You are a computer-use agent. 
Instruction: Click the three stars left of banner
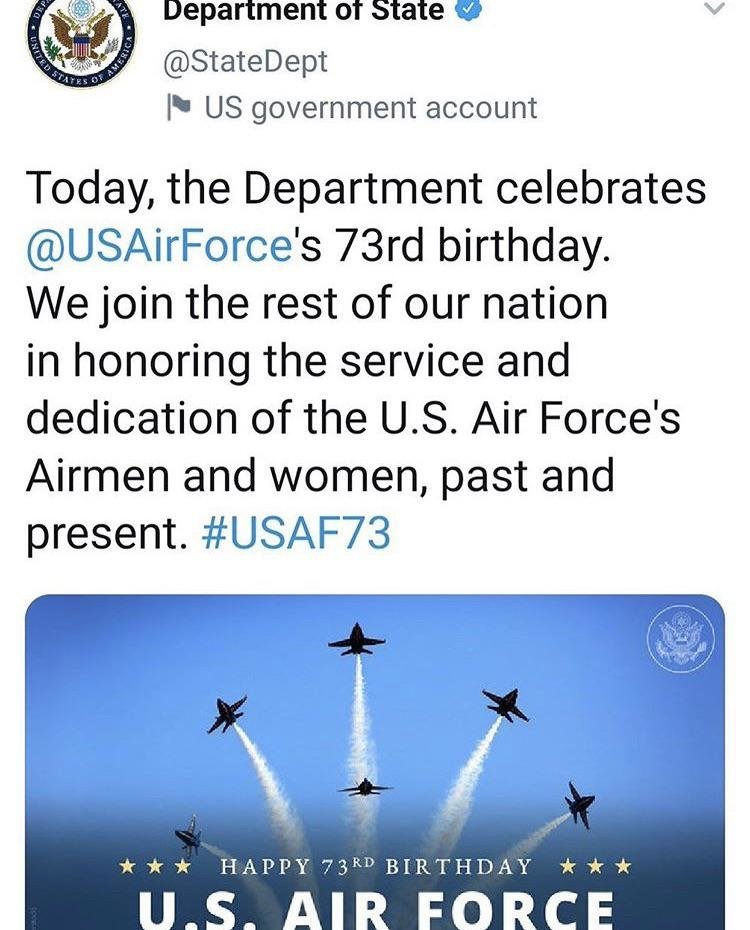point(155,867)
